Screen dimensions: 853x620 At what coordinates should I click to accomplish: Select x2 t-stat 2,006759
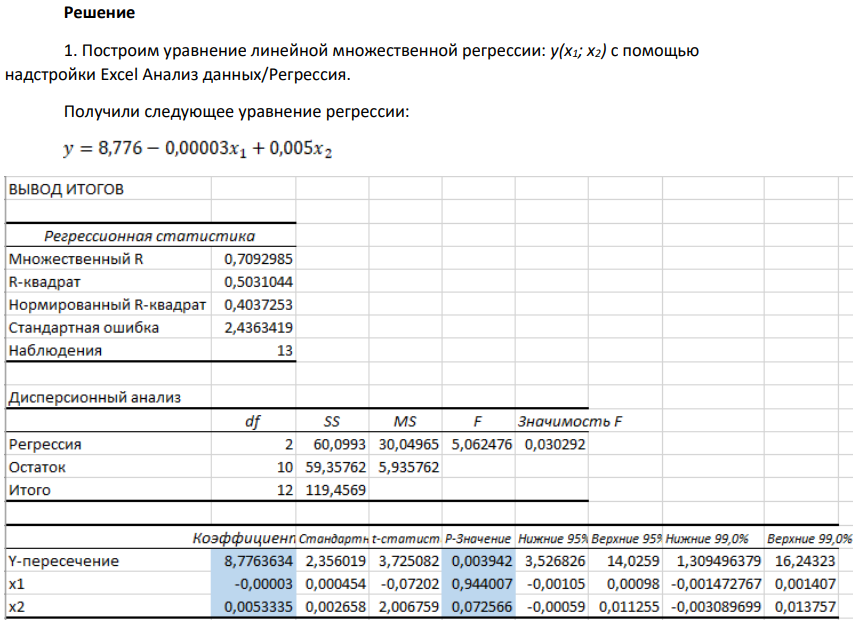409,606
